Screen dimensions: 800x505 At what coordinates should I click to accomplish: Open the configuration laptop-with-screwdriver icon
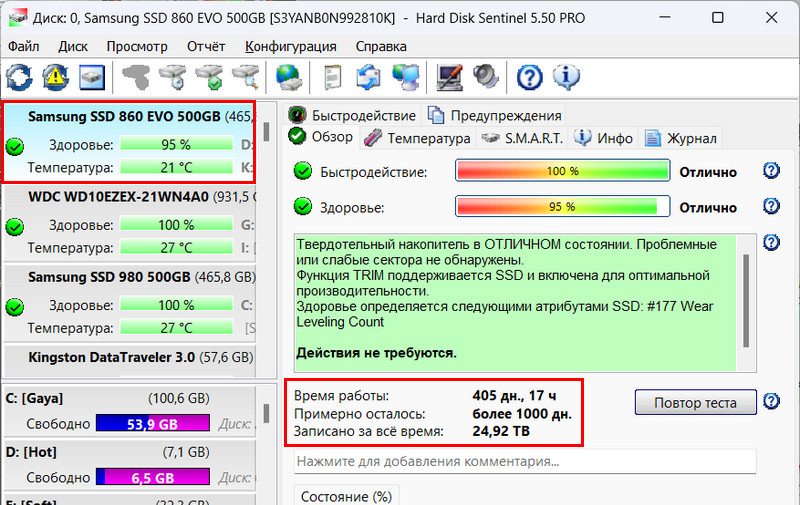tap(449, 78)
